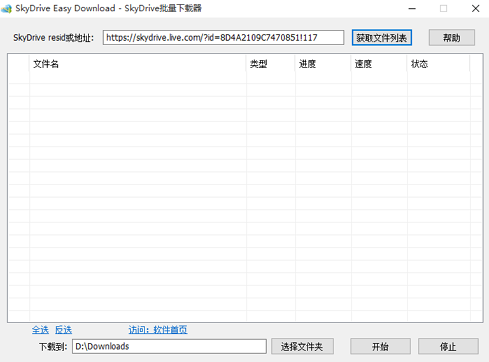
Task: Focus the 下载到 download path field
Action: [x=169, y=347]
